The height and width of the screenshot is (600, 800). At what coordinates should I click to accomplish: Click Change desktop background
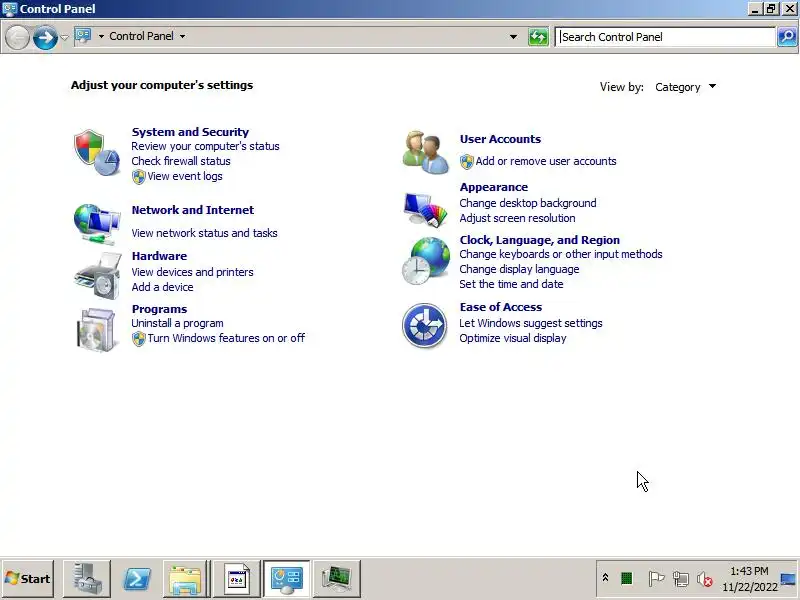[528, 203]
